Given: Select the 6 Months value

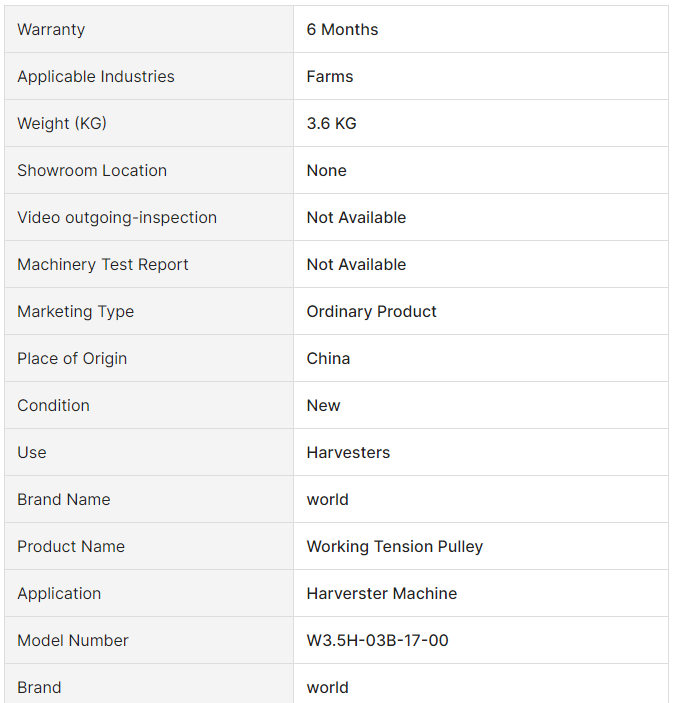Looking at the screenshot, I should coord(342,30).
